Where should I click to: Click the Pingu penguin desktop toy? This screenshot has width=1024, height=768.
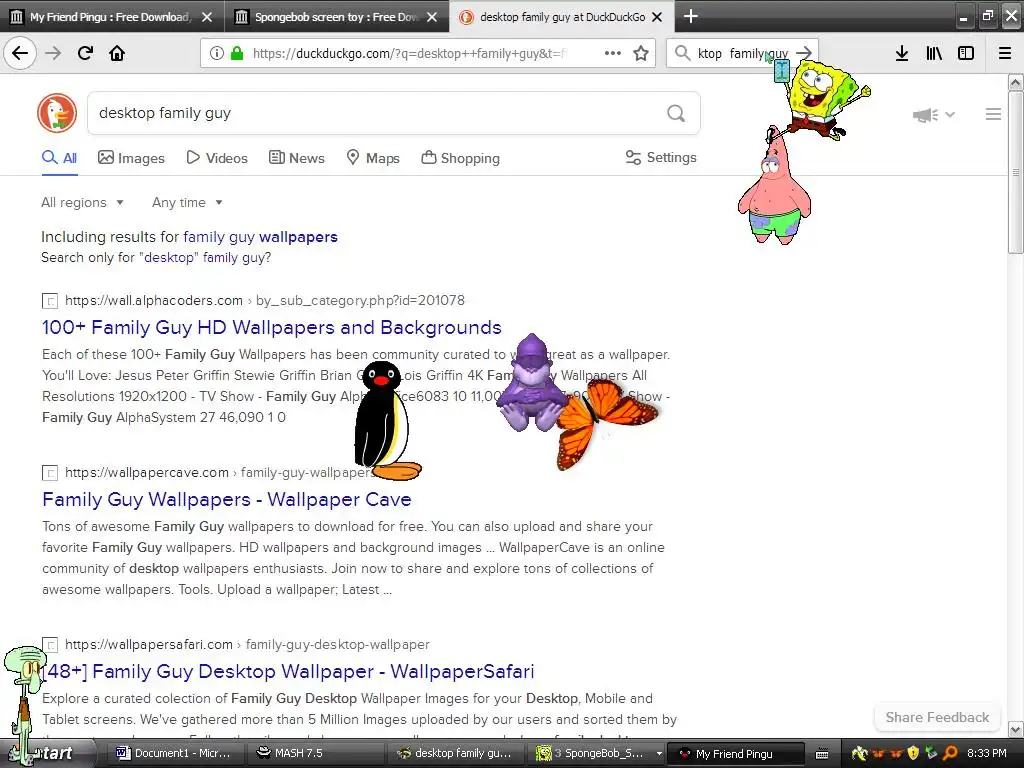click(x=385, y=421)
